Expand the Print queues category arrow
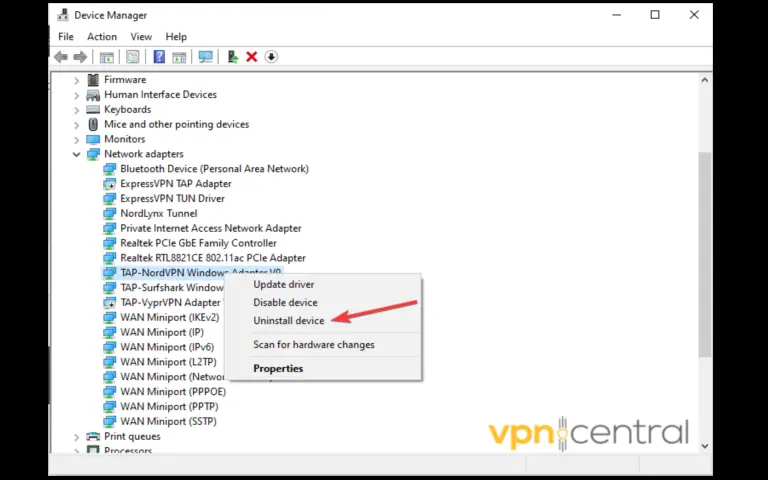This screenshot has width=768, height=480. [x=76, y=436]
